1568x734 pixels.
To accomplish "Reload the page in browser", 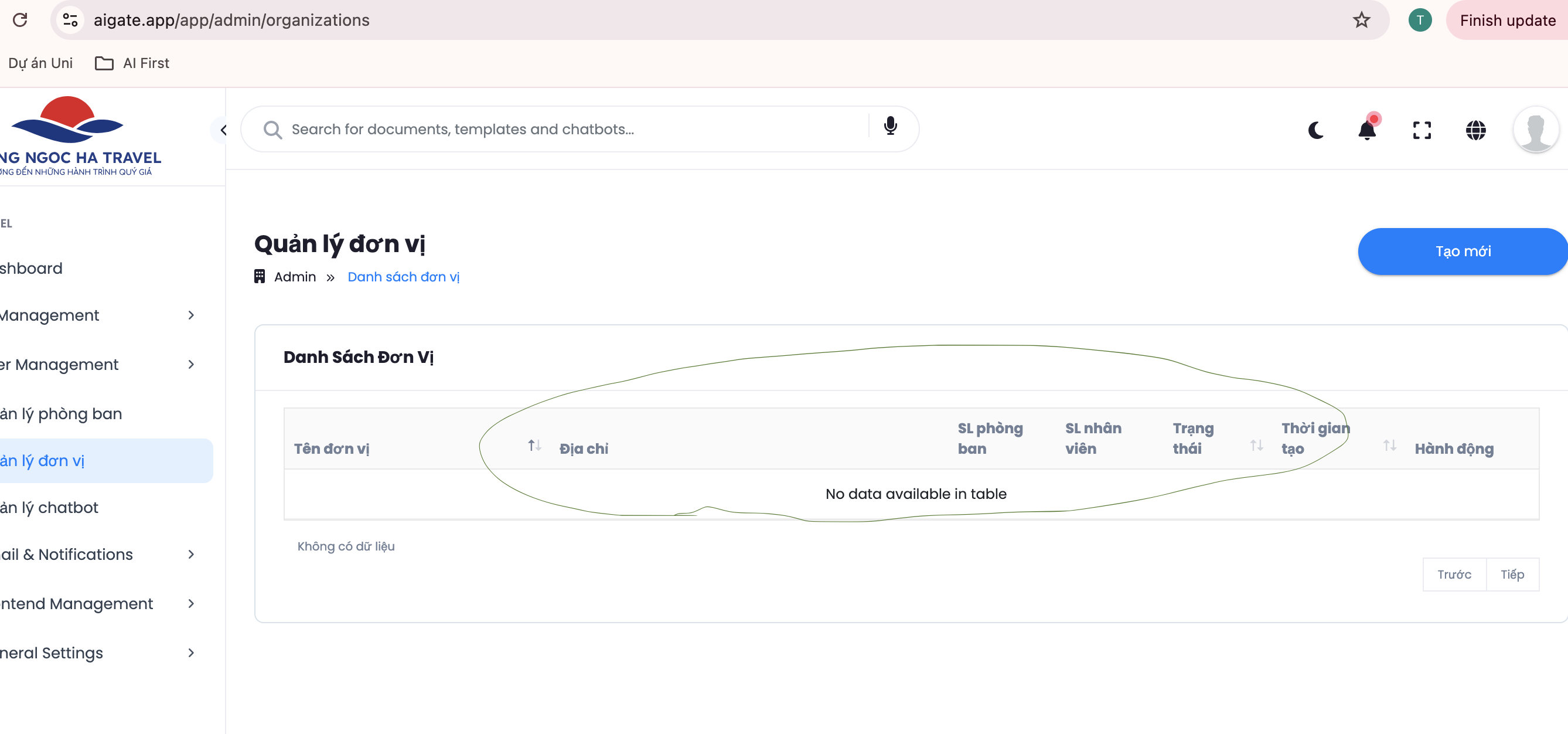I will pos(20,20).
